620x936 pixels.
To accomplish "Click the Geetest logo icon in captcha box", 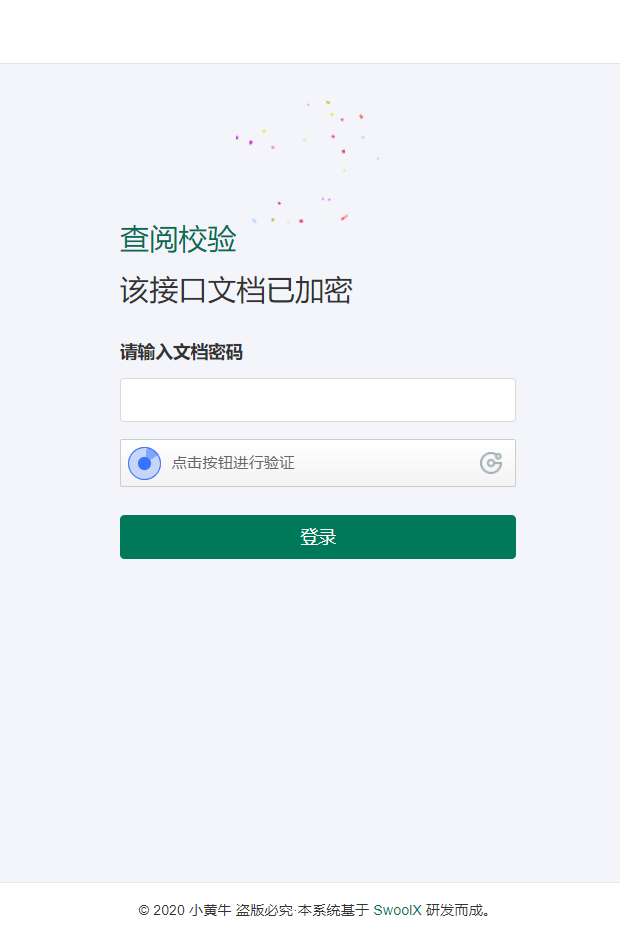I will click(x=491, y=463).
